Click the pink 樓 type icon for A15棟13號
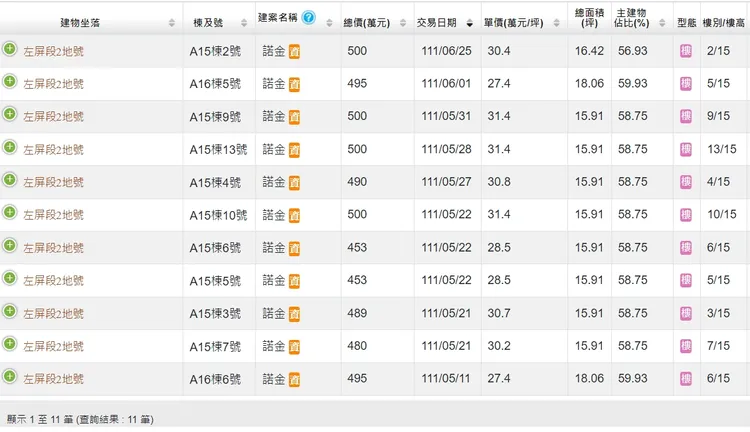 point(686,149)
